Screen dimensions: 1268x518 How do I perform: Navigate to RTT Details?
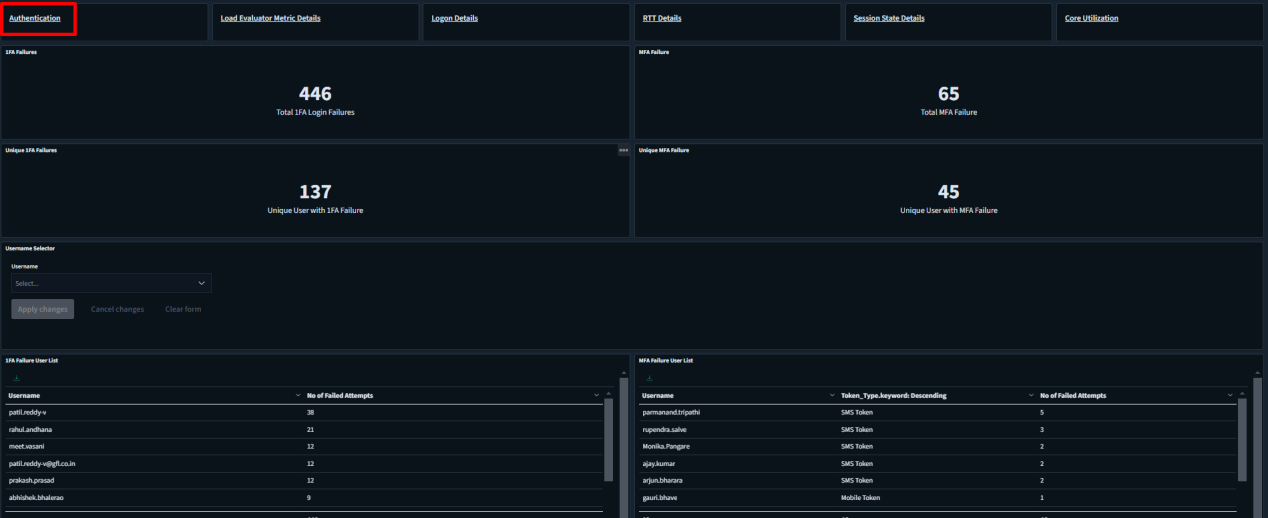[662, 18]
